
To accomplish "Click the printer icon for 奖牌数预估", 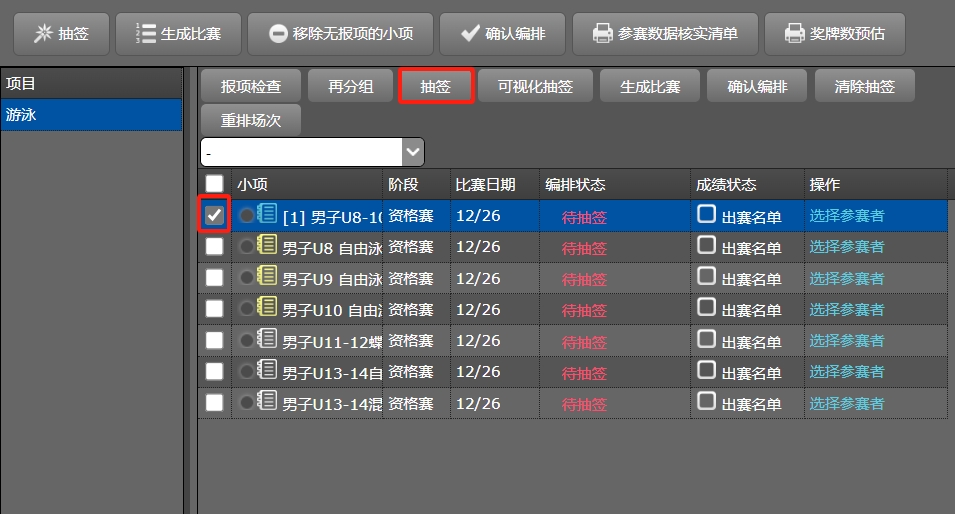I will (794, 34).
